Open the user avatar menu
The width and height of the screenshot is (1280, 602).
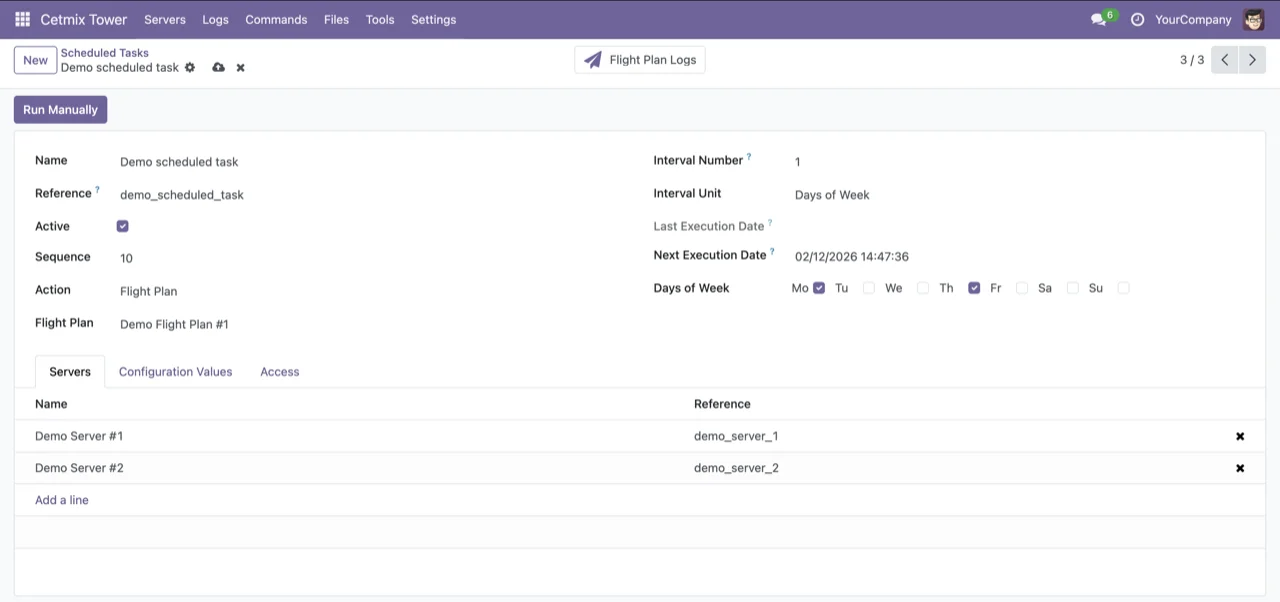click(x=1253, y=19)
